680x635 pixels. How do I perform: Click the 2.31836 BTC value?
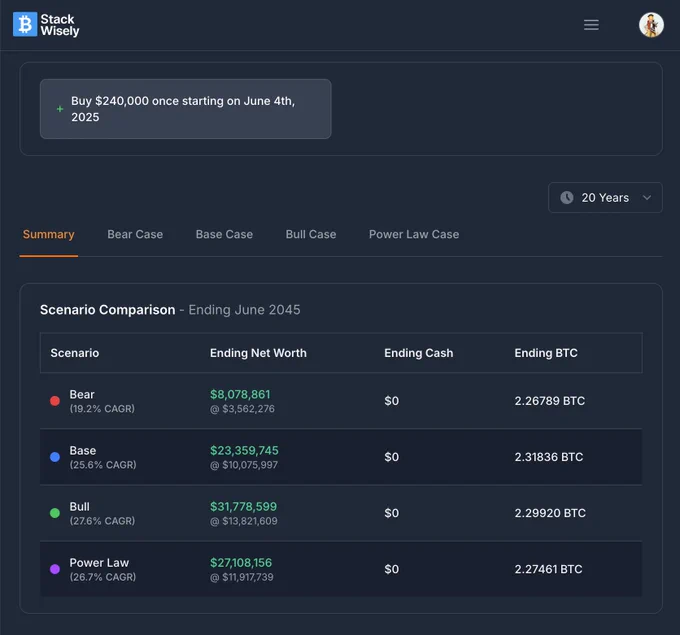tap(549, 457)
